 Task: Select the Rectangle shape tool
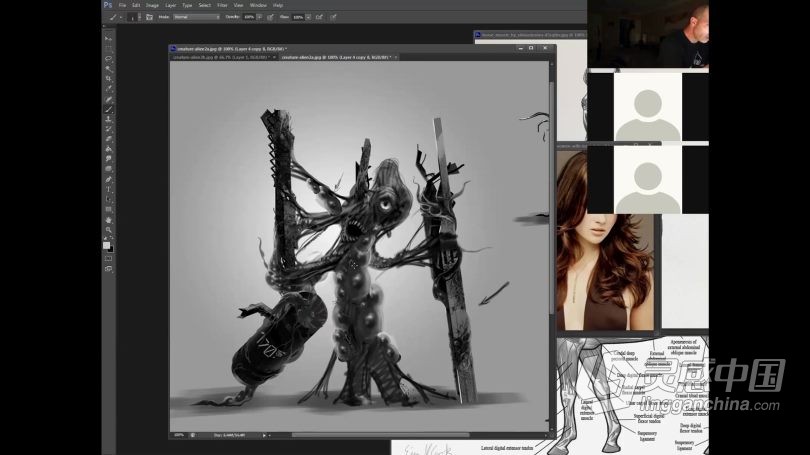pyautogui.click(x=108, y=210)
